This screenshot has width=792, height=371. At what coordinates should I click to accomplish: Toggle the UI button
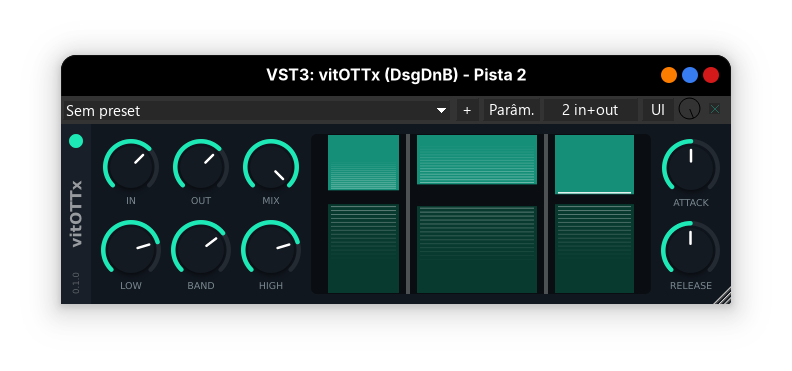[x=658, y=111]
